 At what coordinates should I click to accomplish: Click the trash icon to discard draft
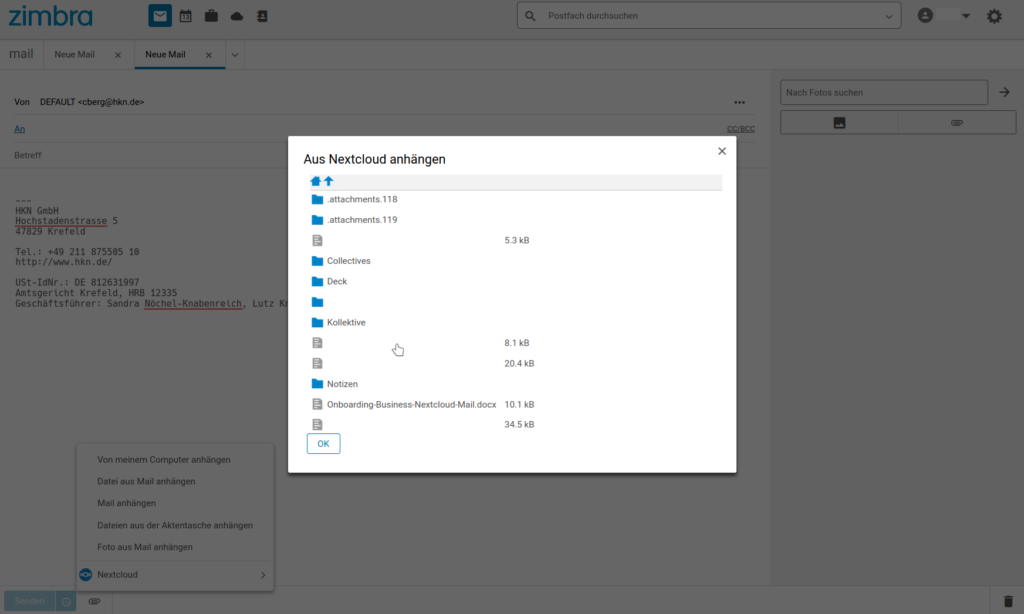pyautogui.click(x=1008, y=601)
